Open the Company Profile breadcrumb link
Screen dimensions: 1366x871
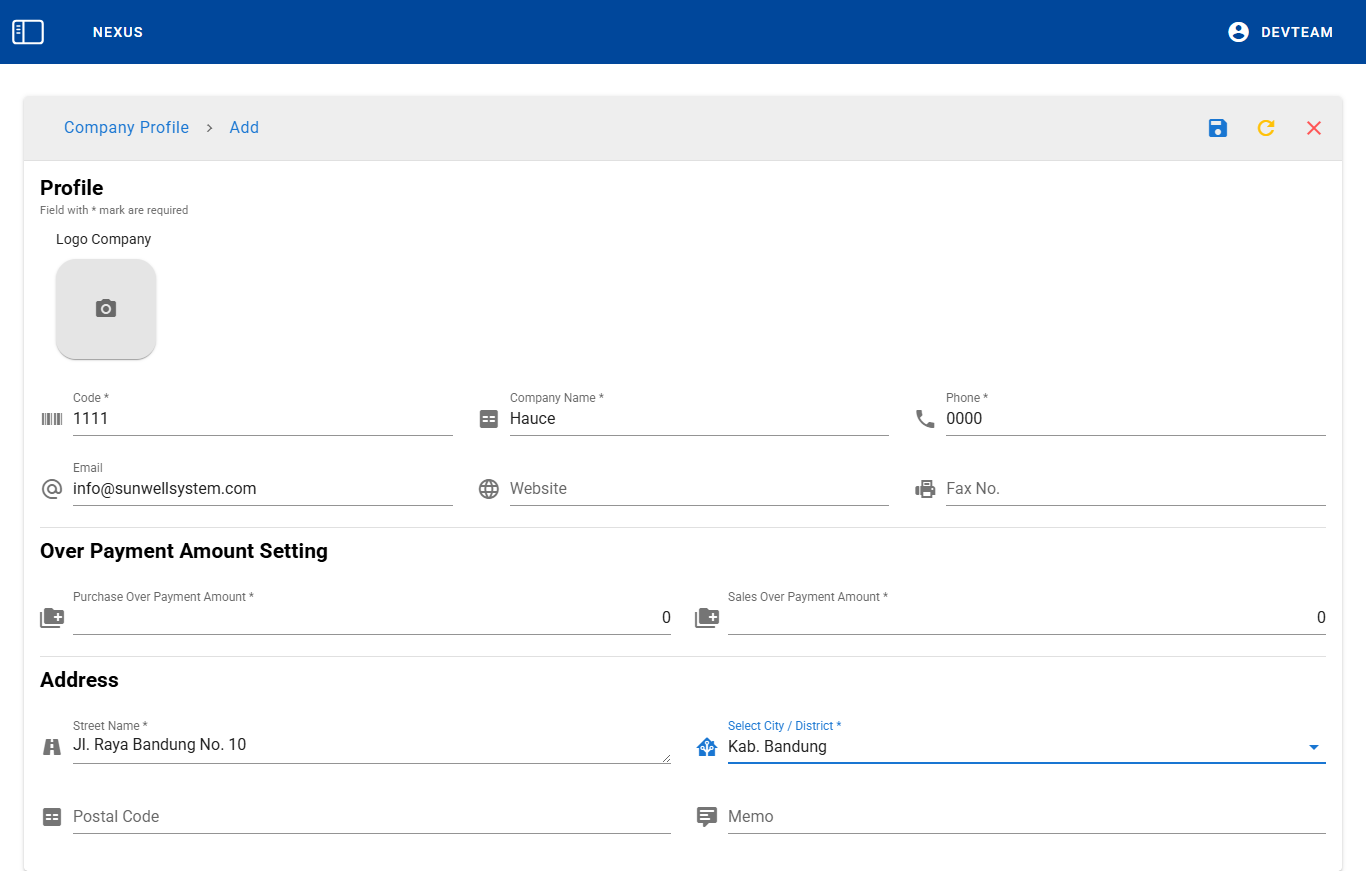[x=126, y=128]
